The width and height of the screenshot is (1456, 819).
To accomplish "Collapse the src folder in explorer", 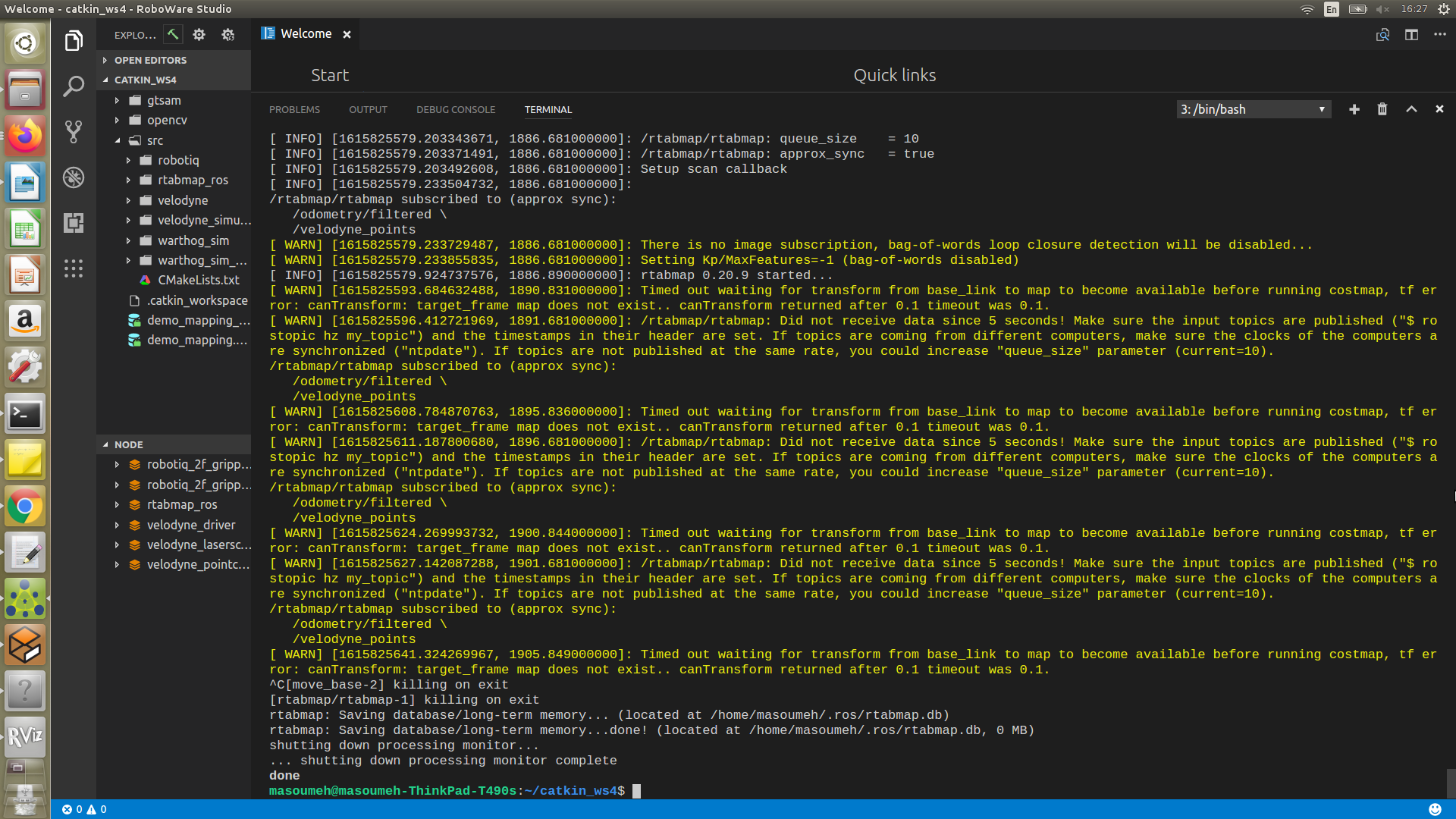I will point(118,140).
